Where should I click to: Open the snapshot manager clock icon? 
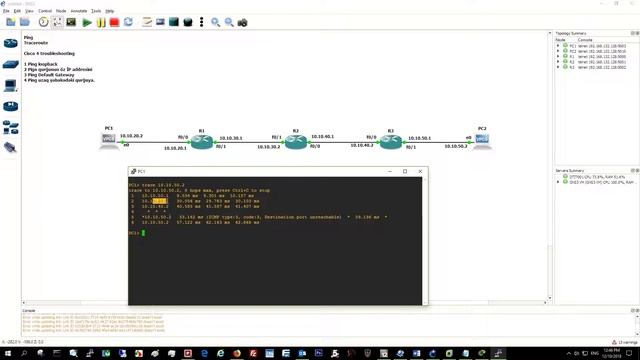[x=43, y=22]
